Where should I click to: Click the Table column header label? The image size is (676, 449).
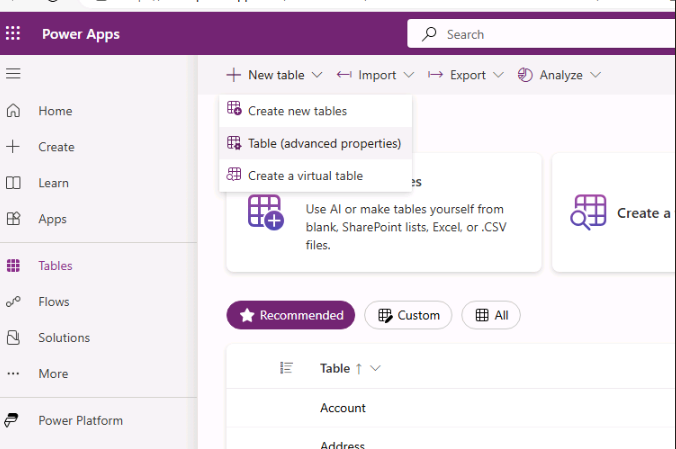[335, 368]
